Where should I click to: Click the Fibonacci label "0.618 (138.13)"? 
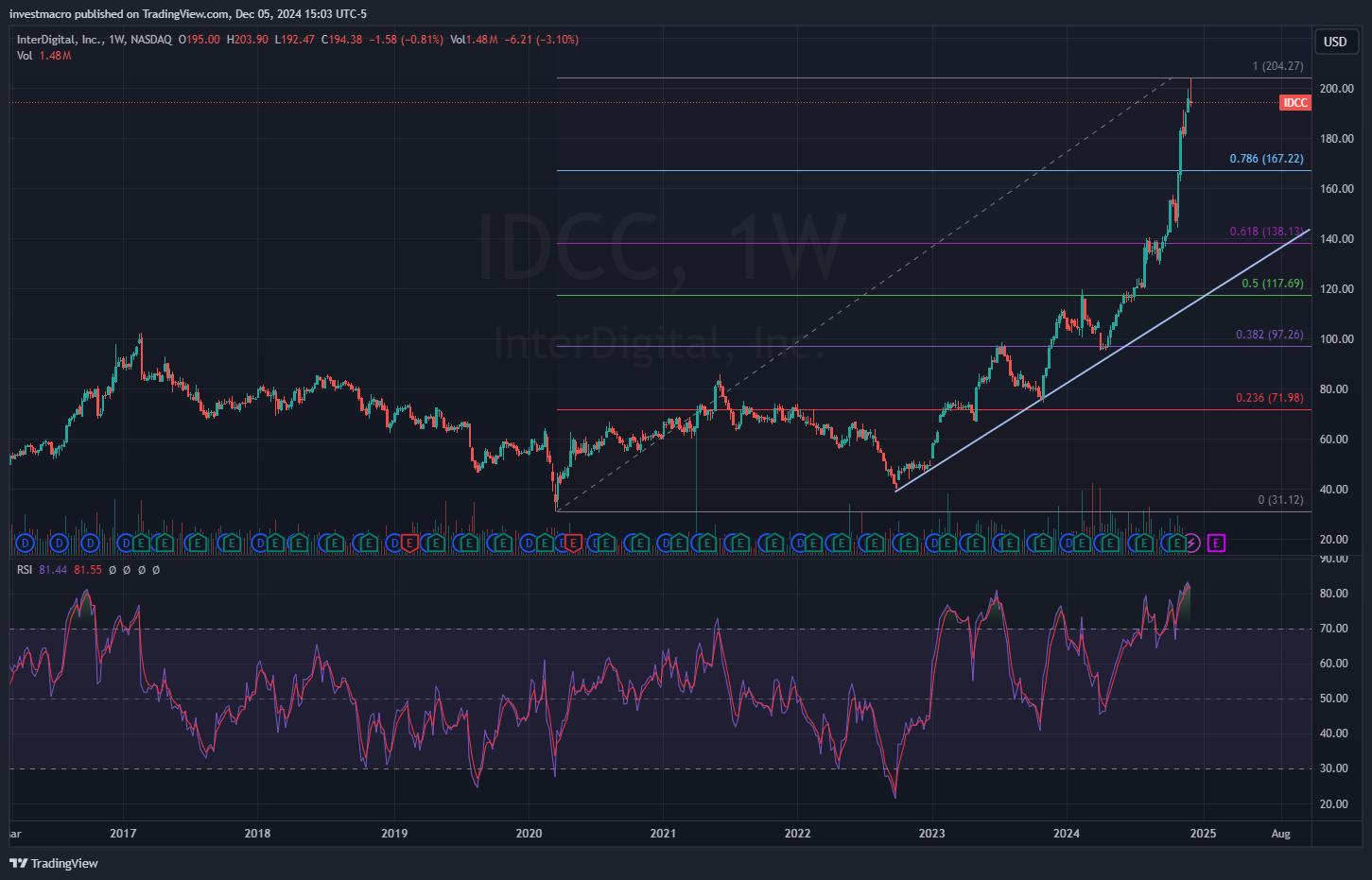(1266, 232)
